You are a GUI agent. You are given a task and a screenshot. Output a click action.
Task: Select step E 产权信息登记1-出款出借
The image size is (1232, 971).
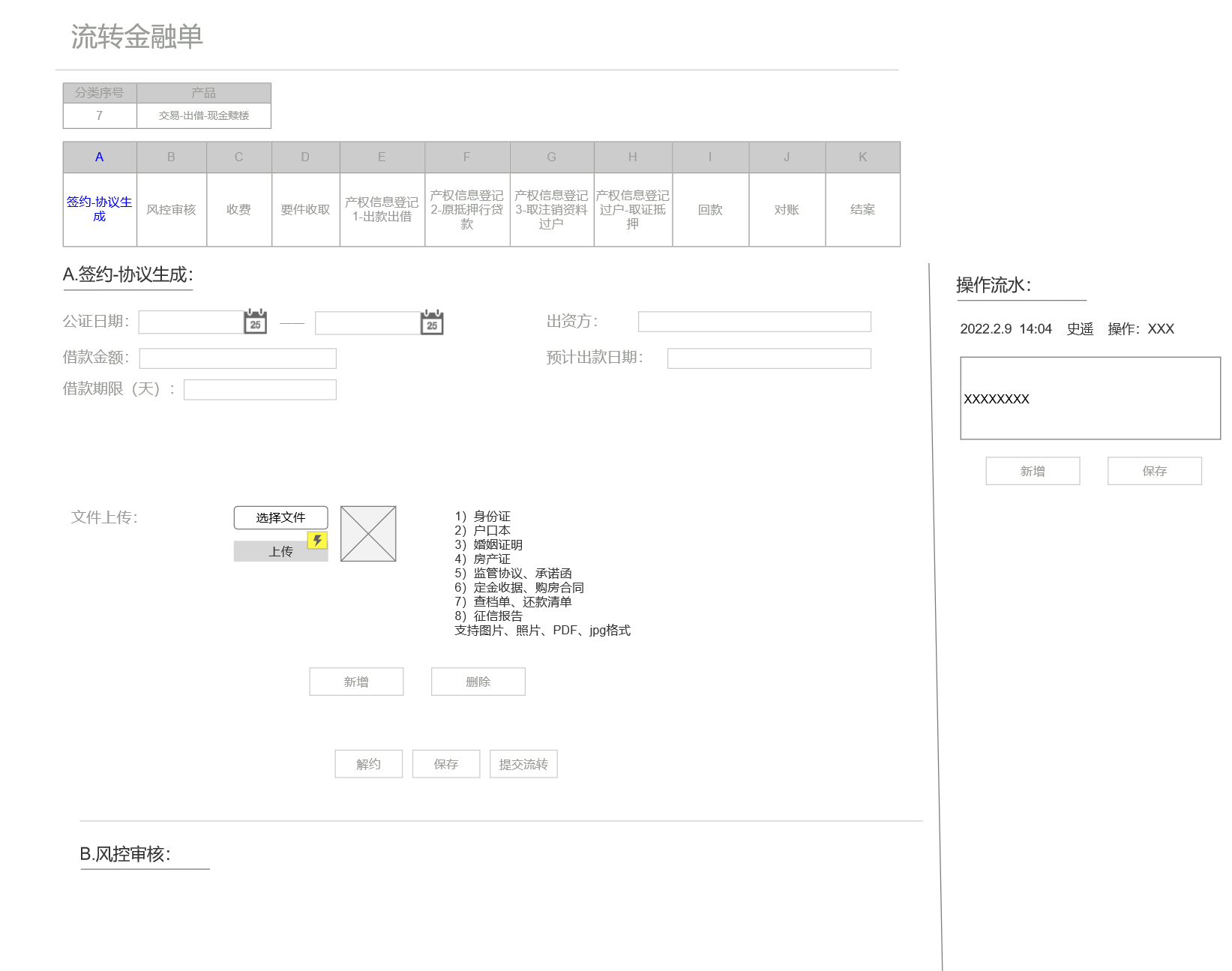tap(382, 209)
